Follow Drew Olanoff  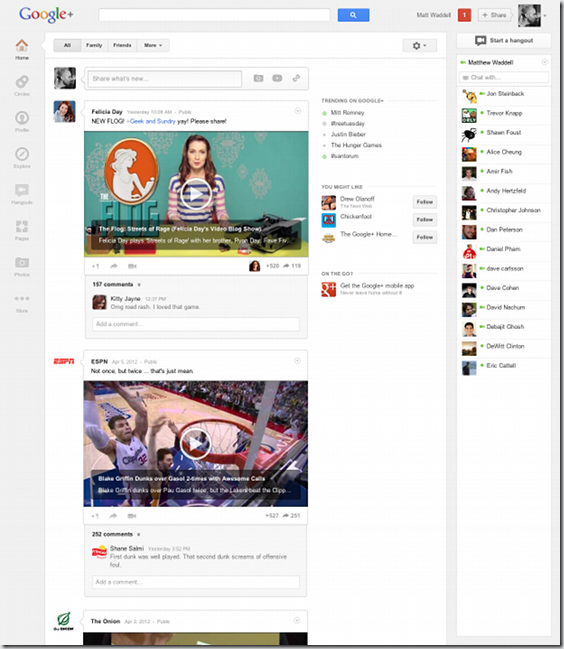[425, 202]
